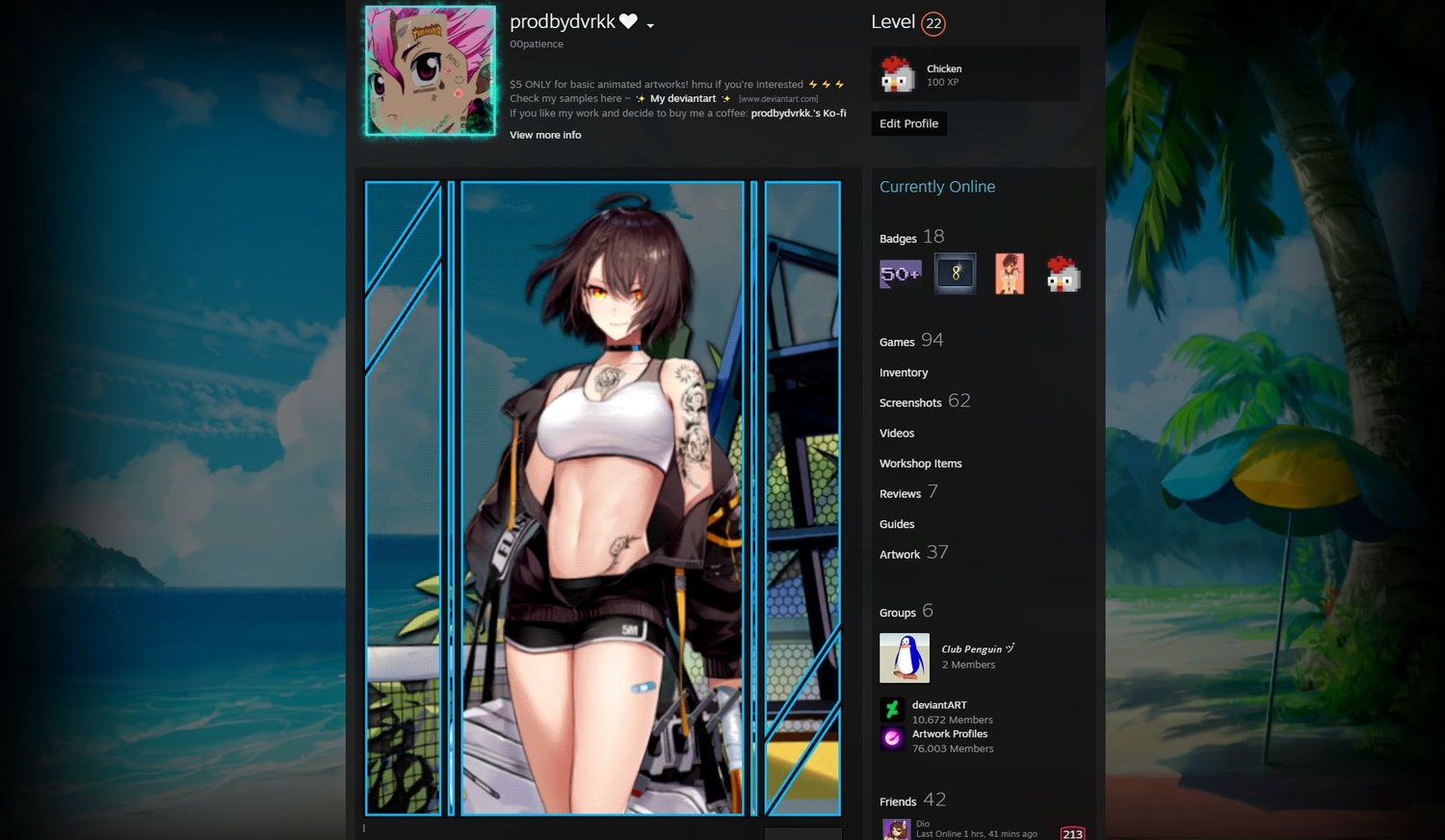This screenshot has height=840, width=1445.
Task: Click the Edit Profile button
Action: 908,123
